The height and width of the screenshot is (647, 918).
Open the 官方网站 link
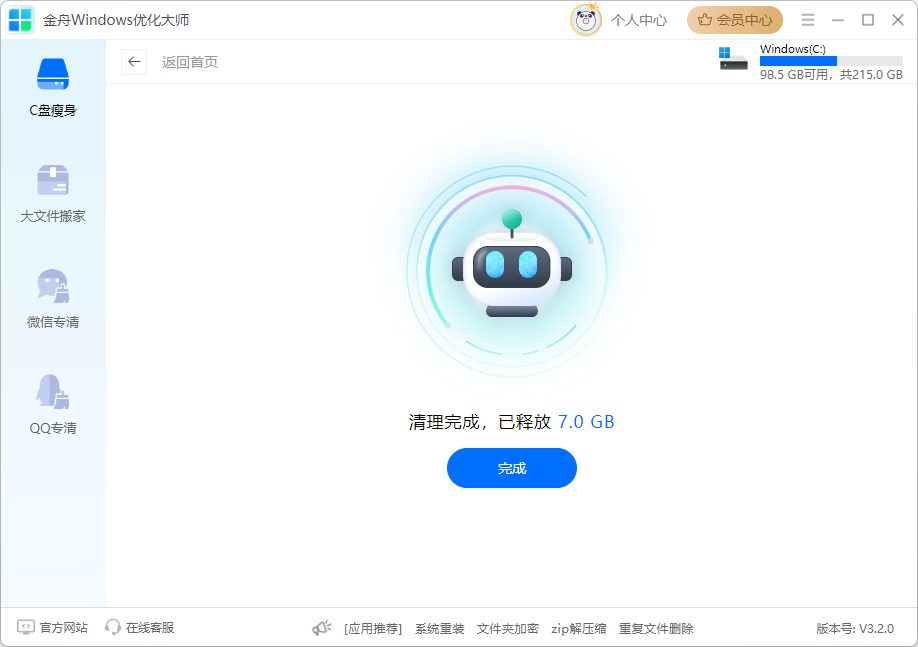[53, 628]
